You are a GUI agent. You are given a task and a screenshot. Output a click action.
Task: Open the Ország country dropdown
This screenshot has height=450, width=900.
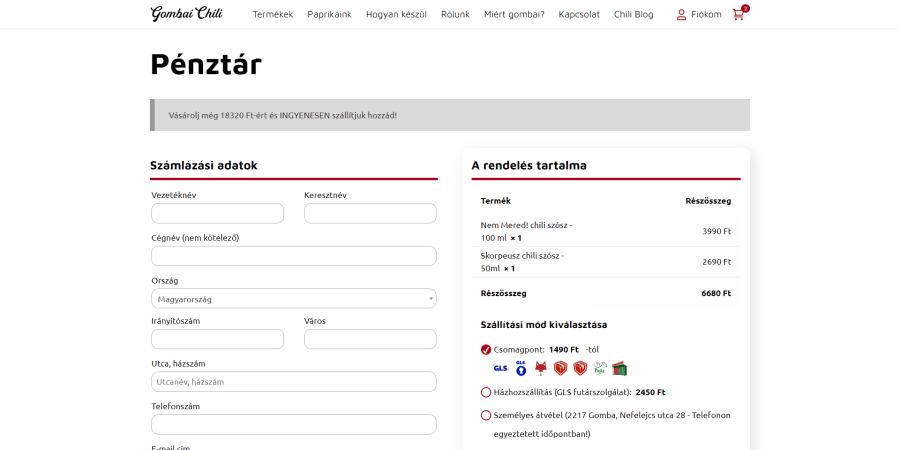pos(294,299)
